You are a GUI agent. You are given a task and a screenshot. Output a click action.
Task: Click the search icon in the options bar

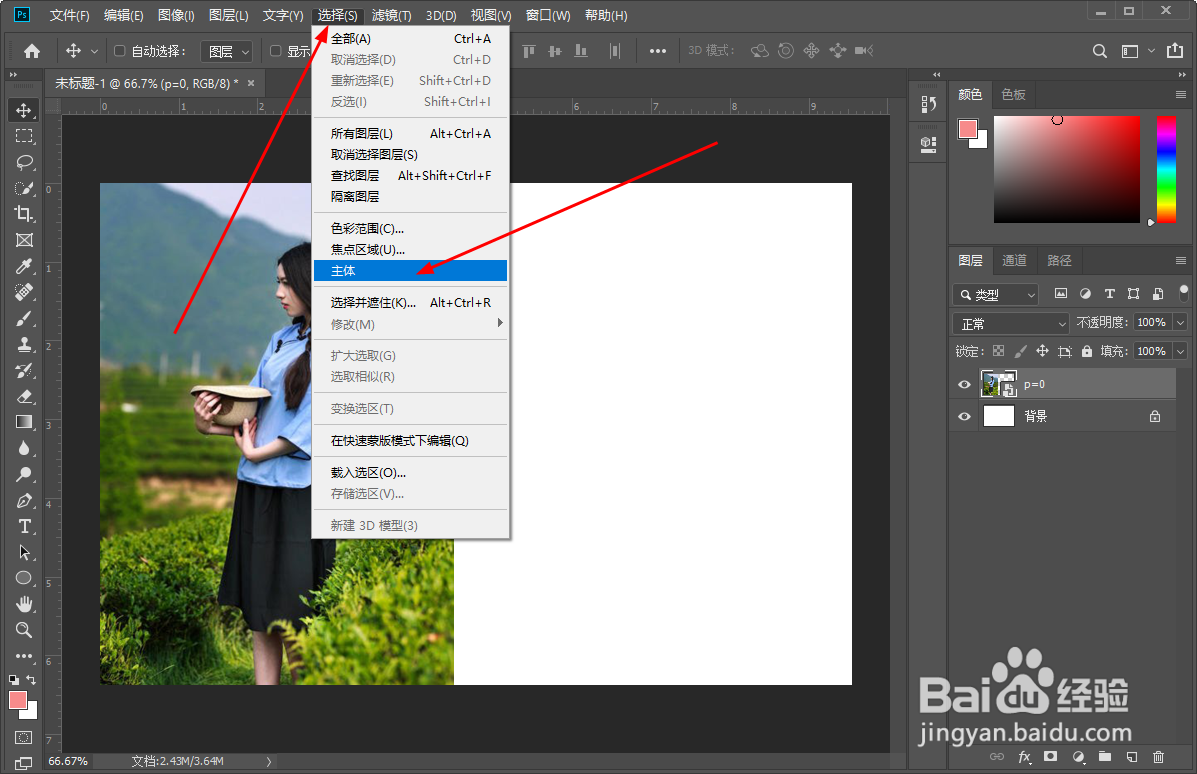(x=1099, y=50)
